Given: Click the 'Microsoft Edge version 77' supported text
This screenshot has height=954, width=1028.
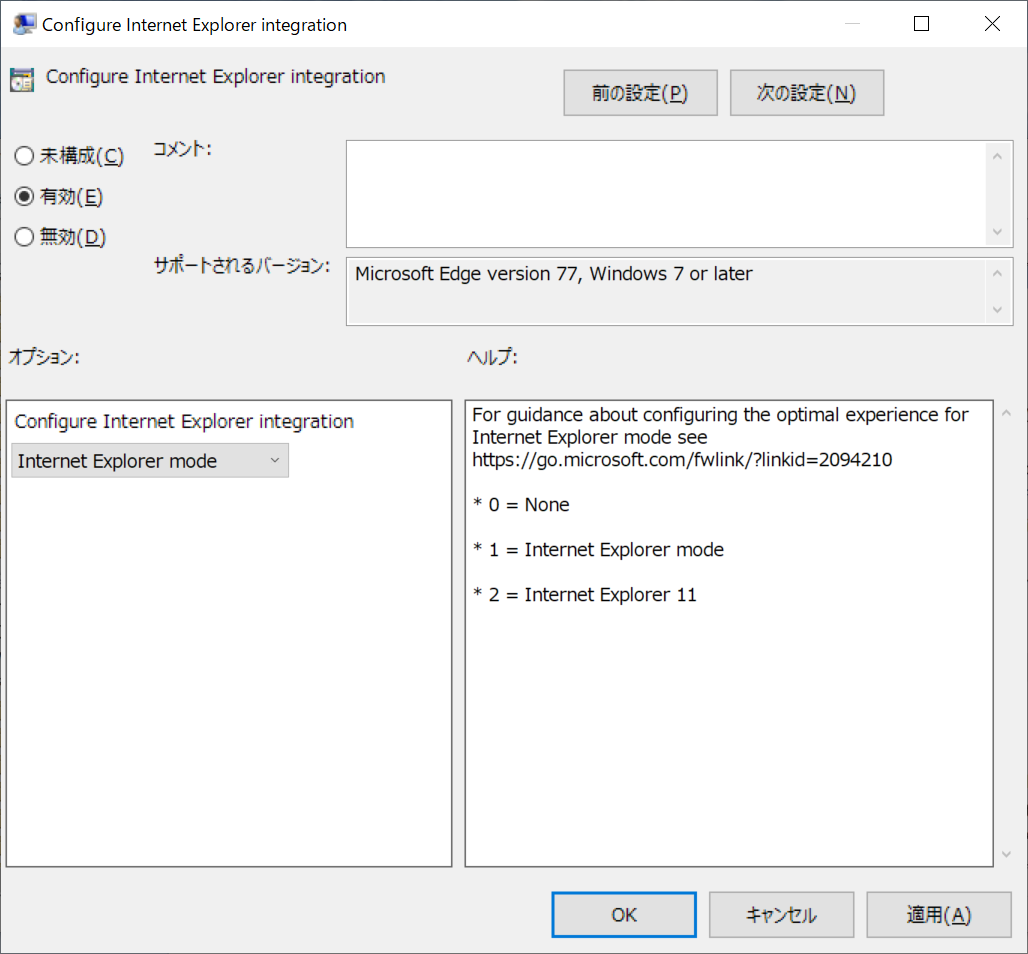Looking at the screenshot, I should 553,273.
